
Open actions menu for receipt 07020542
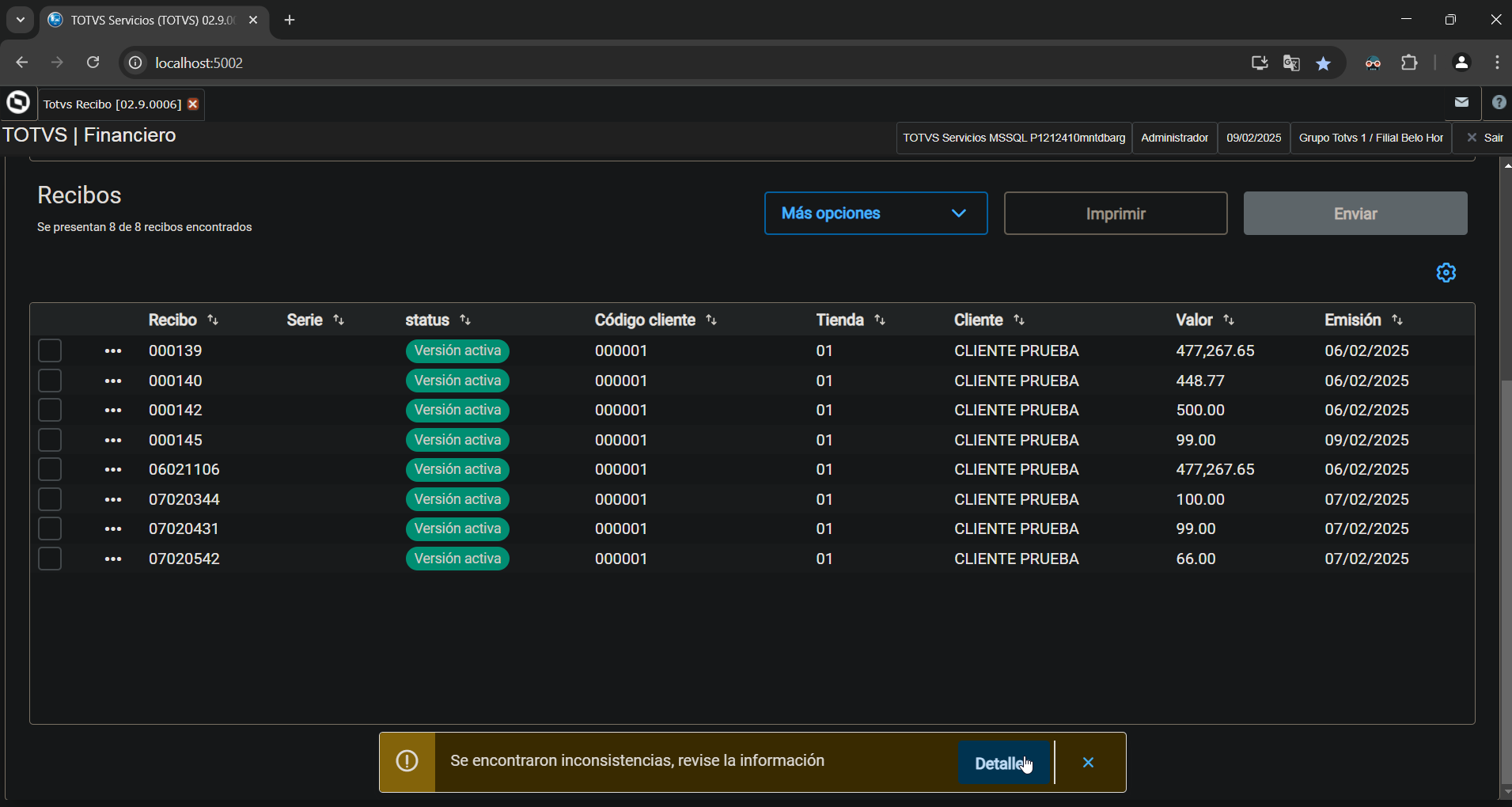tap(113, 559)
